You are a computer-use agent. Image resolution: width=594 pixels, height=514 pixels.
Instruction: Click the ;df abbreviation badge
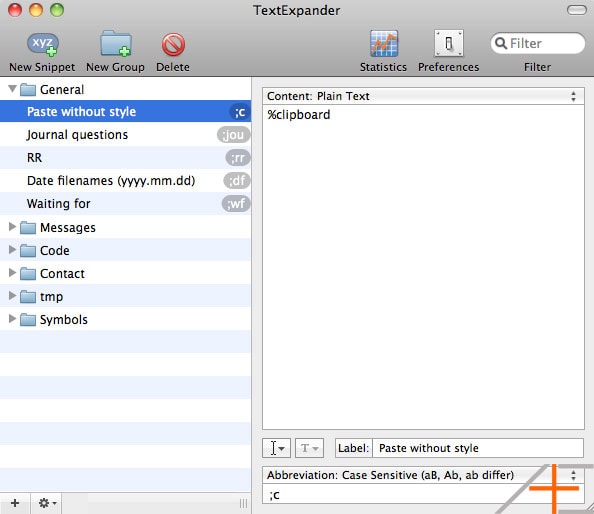pos(237,181)
